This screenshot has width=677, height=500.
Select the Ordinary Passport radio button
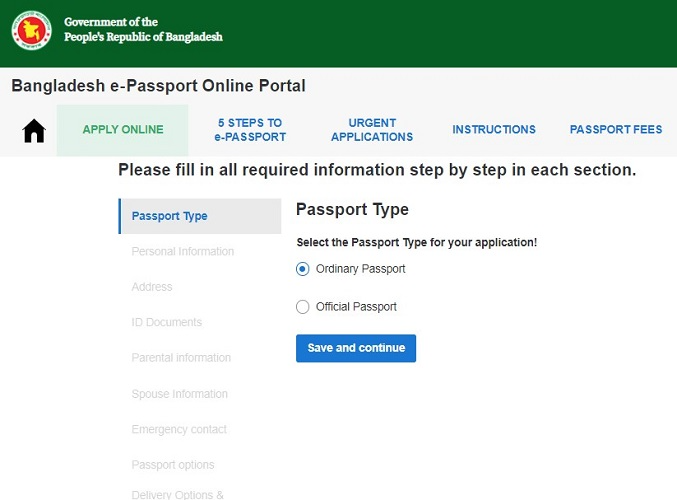pos(303,269)
